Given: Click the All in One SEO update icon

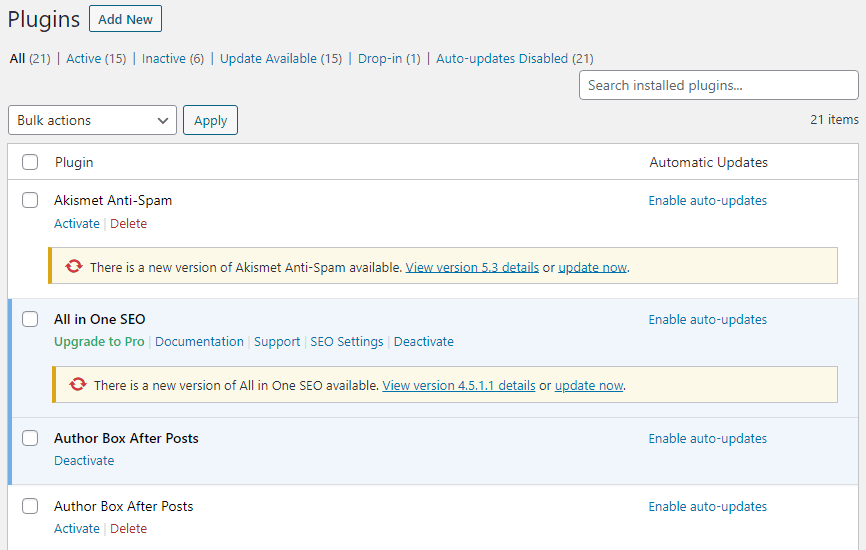Looking at the screenshot, I should [x=77, y=384].
